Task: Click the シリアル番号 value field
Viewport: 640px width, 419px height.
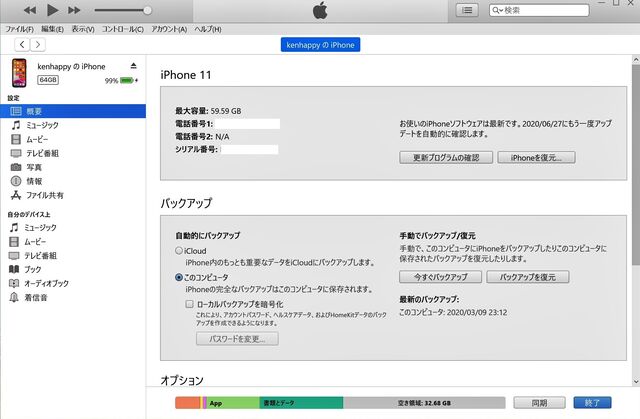Action: pos(249,149)
